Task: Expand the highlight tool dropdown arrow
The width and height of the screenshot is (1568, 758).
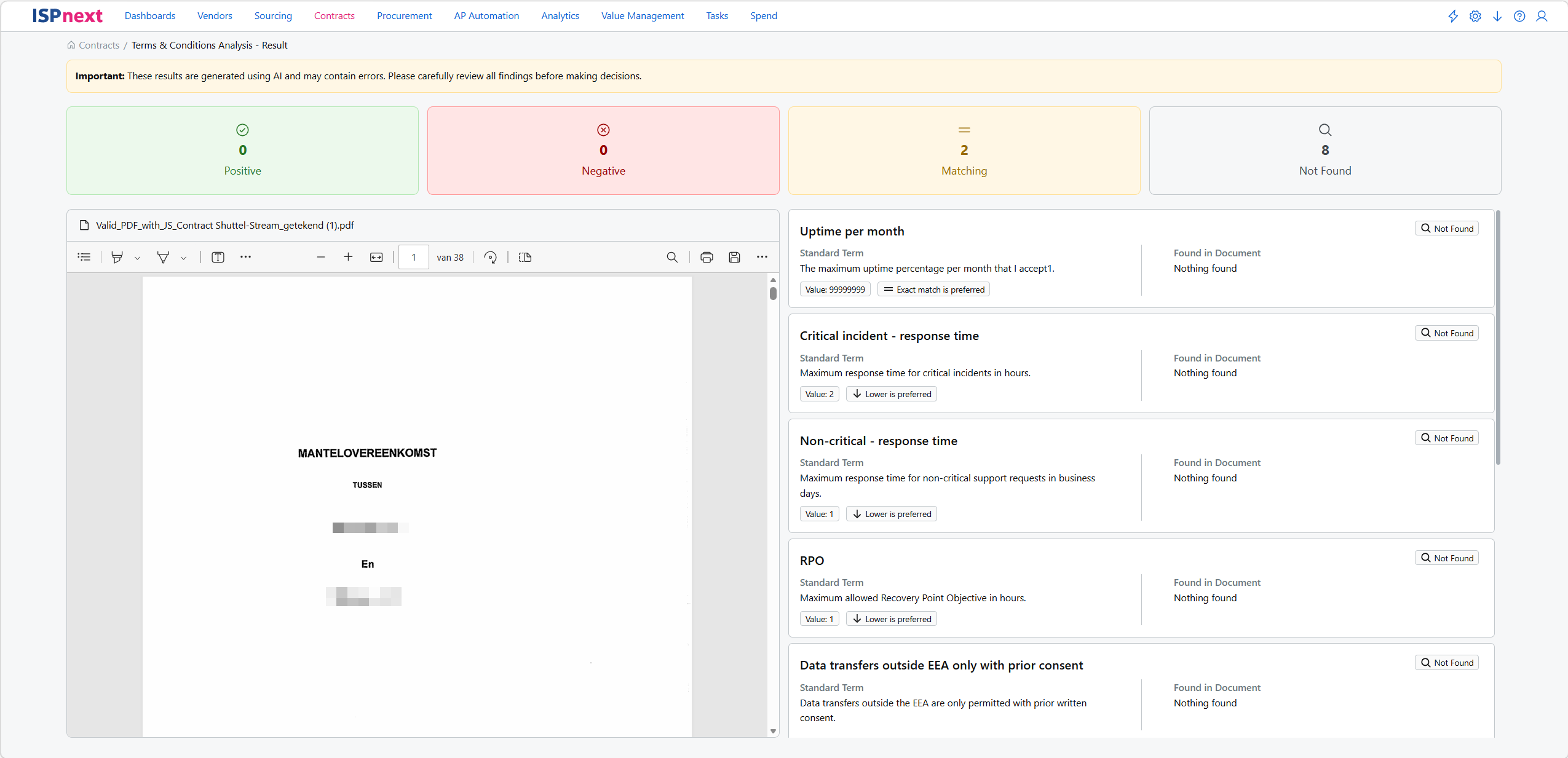Action: click(x=138, y=258)
